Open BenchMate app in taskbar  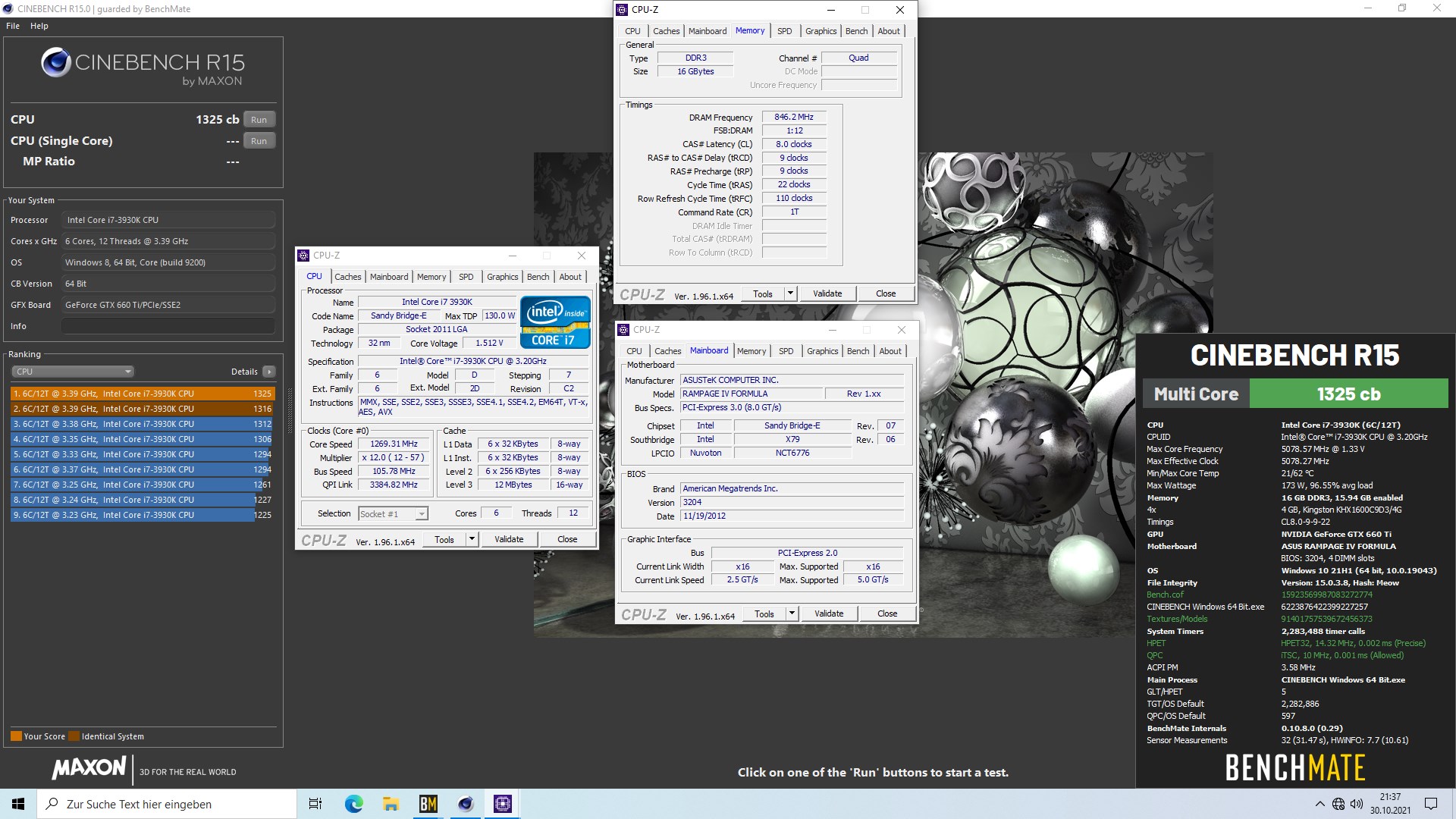coord(428,804)
